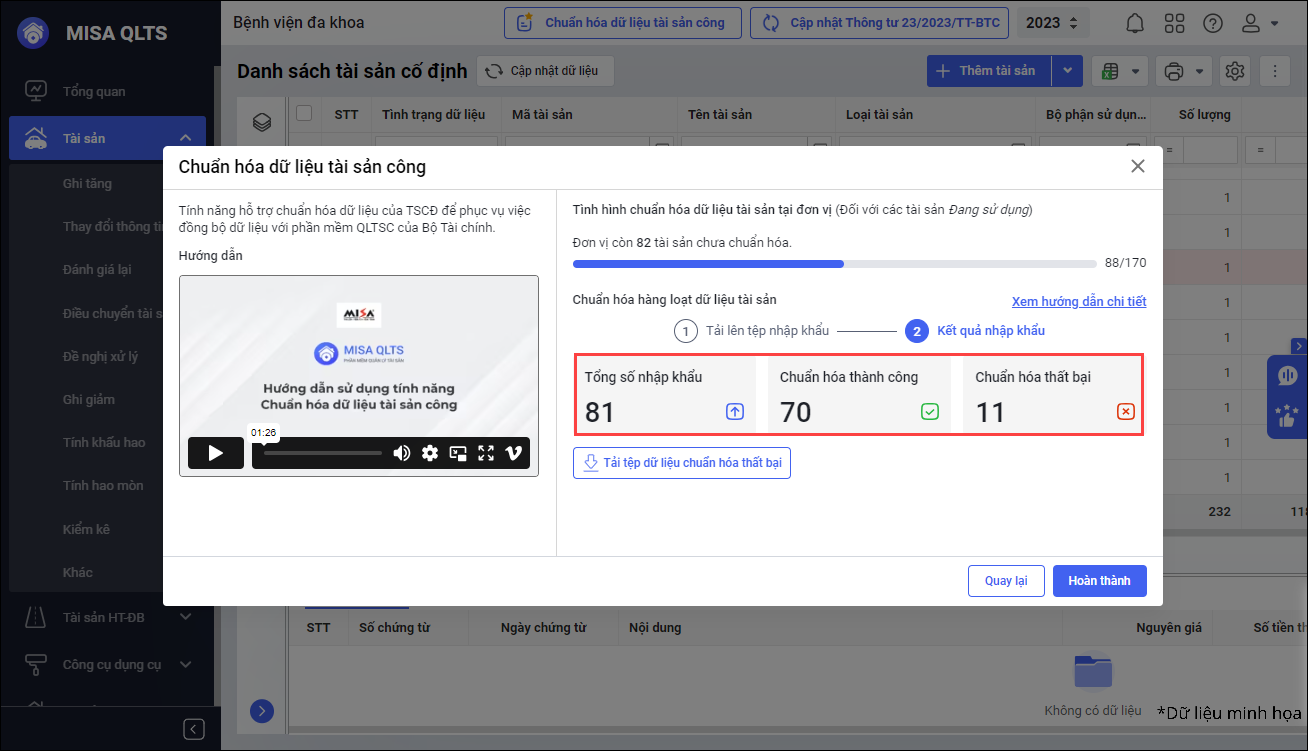Open Xem hướng dẫn chi tiết link
The height and width of the screenshot is (751, 1308).
click(1078, 301)
